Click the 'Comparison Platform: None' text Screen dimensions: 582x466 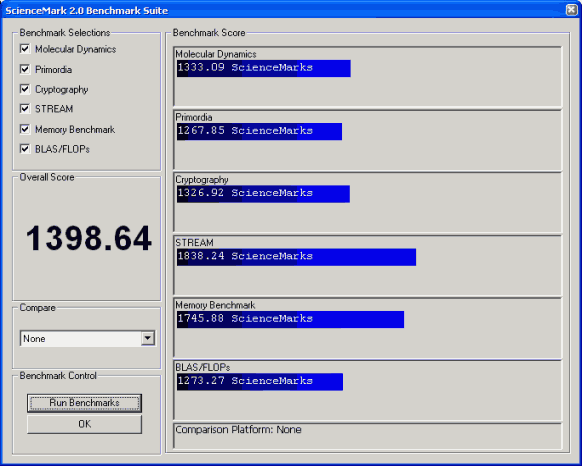pos(238,430)
